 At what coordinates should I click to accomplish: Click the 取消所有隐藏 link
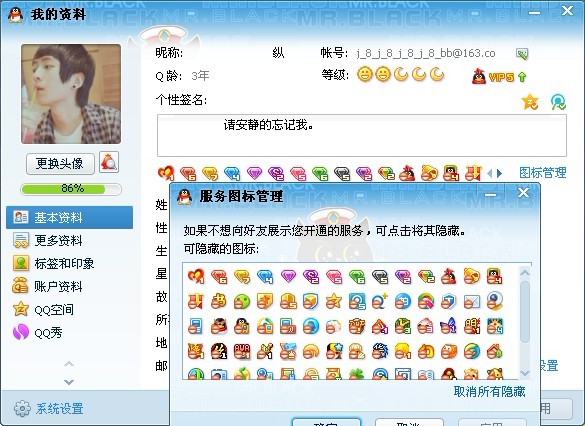489,391
